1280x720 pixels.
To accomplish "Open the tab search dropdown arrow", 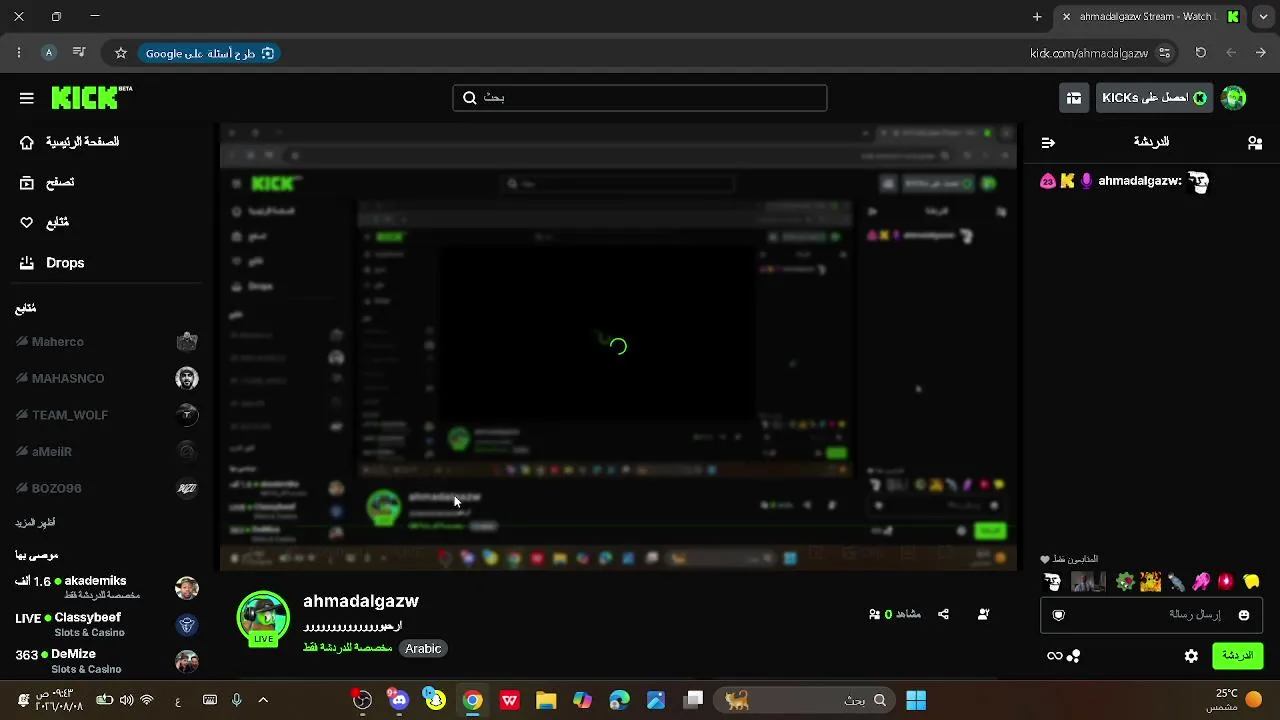I will [x=1262, y=17].
